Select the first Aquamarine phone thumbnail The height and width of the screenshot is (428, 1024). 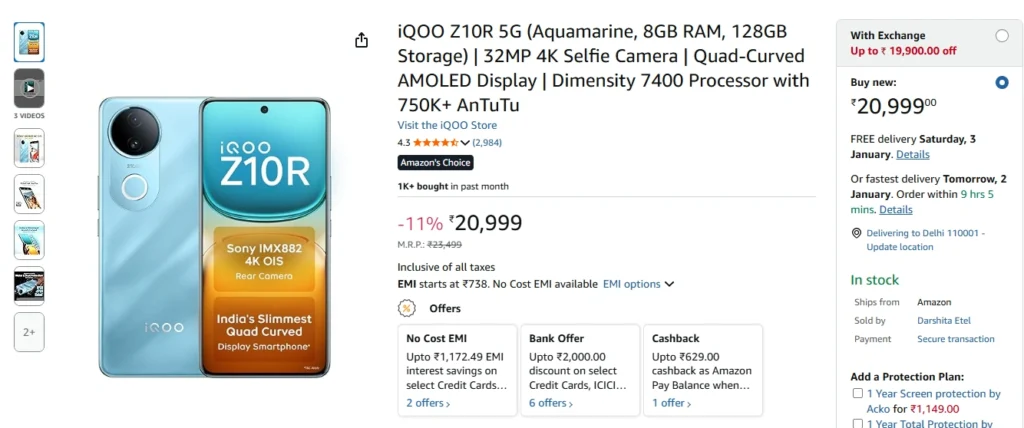pos(29,42)
